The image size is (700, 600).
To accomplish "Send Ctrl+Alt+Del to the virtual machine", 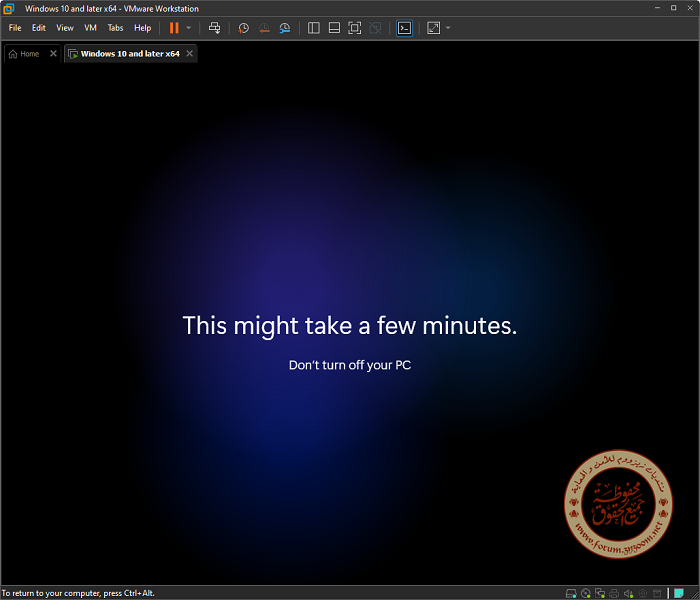I will click(214, 28).
